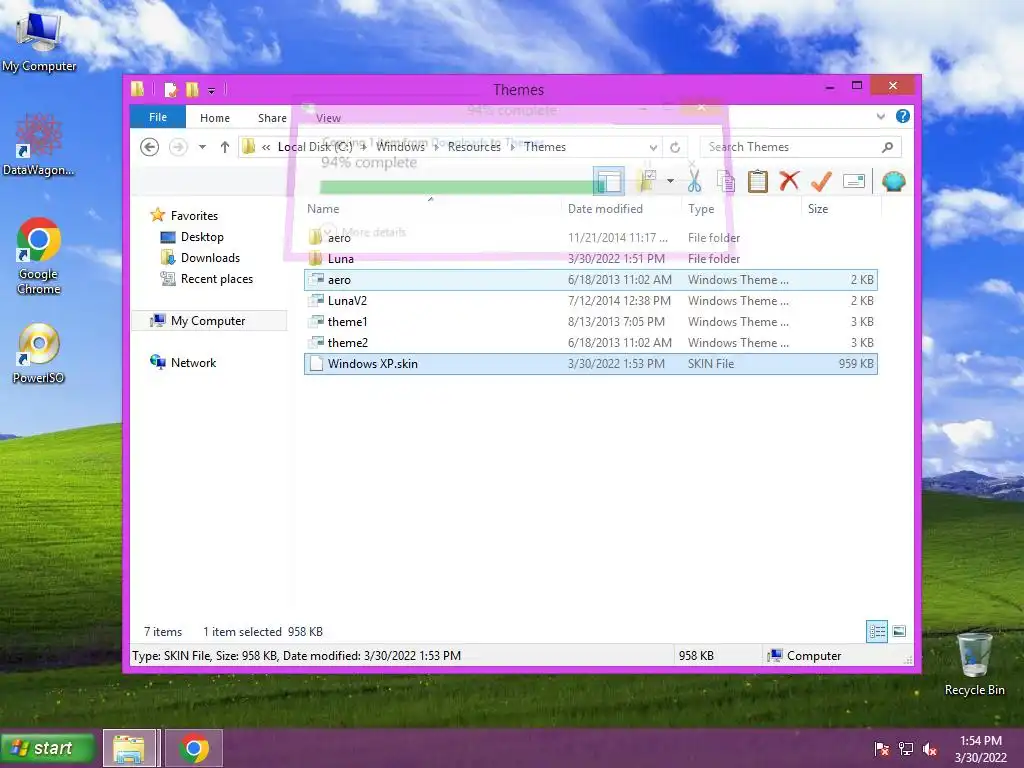This screenshot has height=768, width=1024.
Task: Open Desktop in the navigation pane
Action: pos(202,236)
